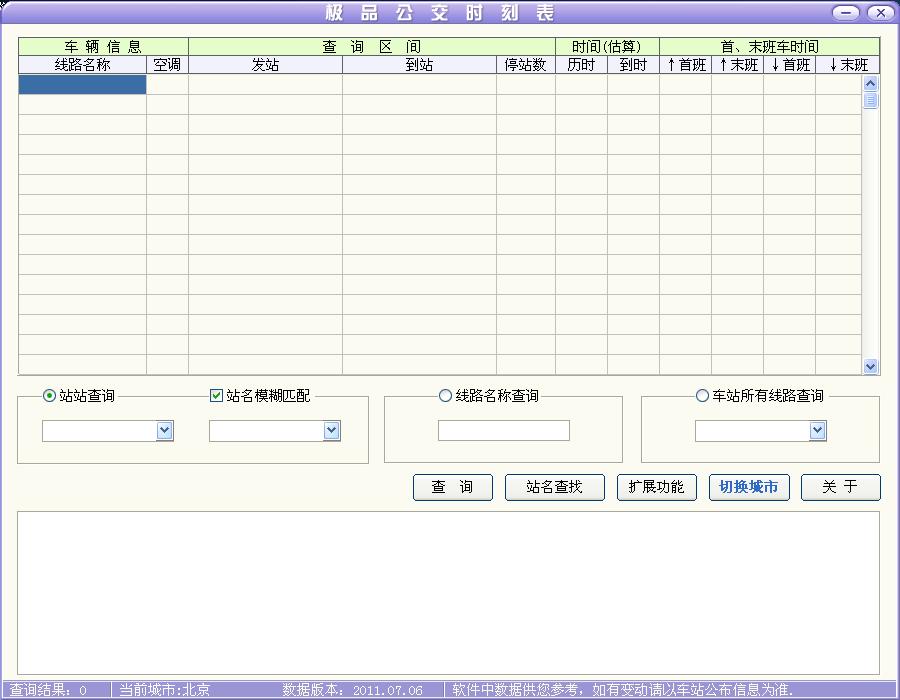
Task: Open the dropdown below 站站查询
Action: coord(165,431)
